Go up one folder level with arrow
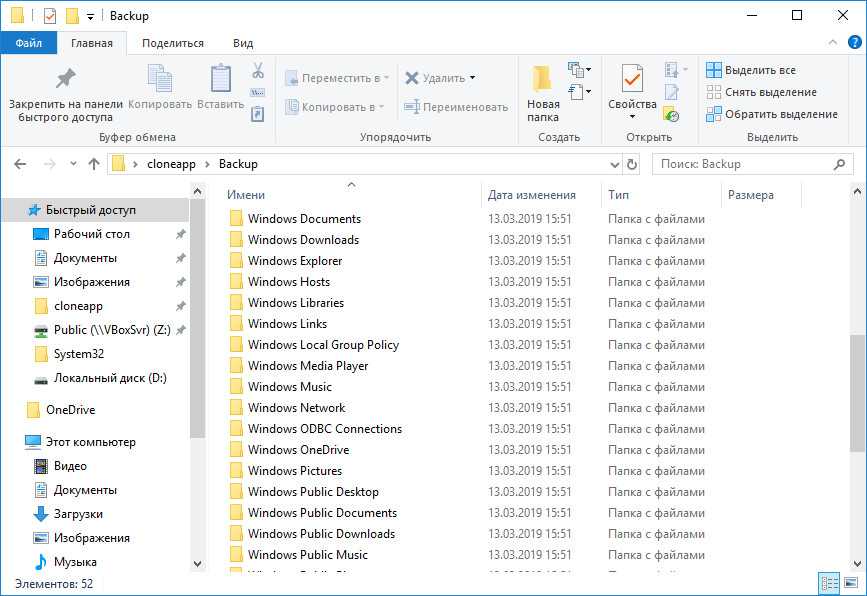The height and width of the screenshot is (596, 867). (x=94, y=164)
